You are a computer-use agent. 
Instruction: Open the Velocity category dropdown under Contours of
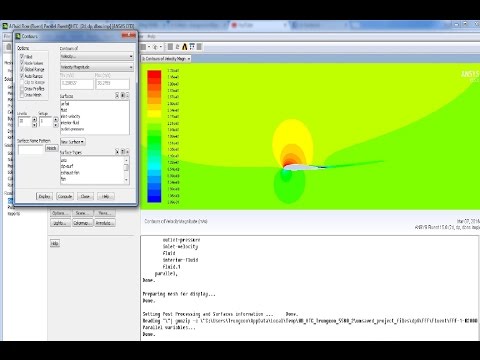(97, 56)
